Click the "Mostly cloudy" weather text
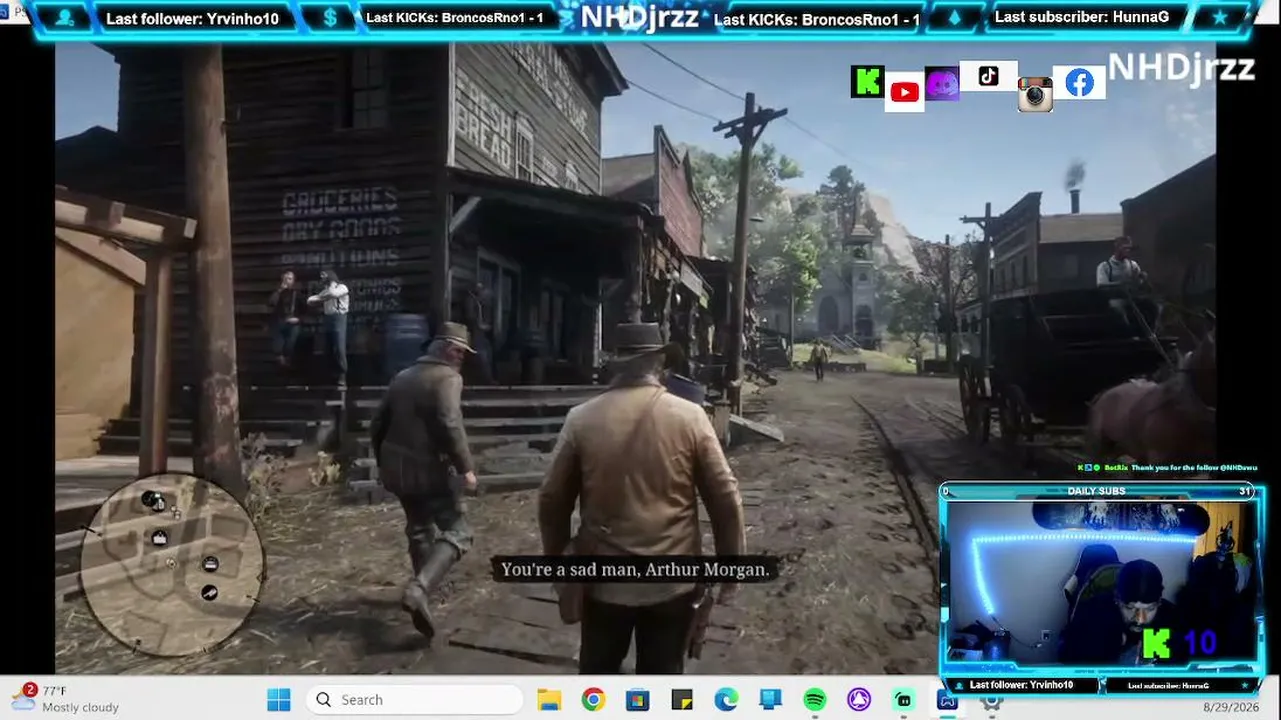The width and height of the screenshot is (1281, 720). [x=80, y=707]
